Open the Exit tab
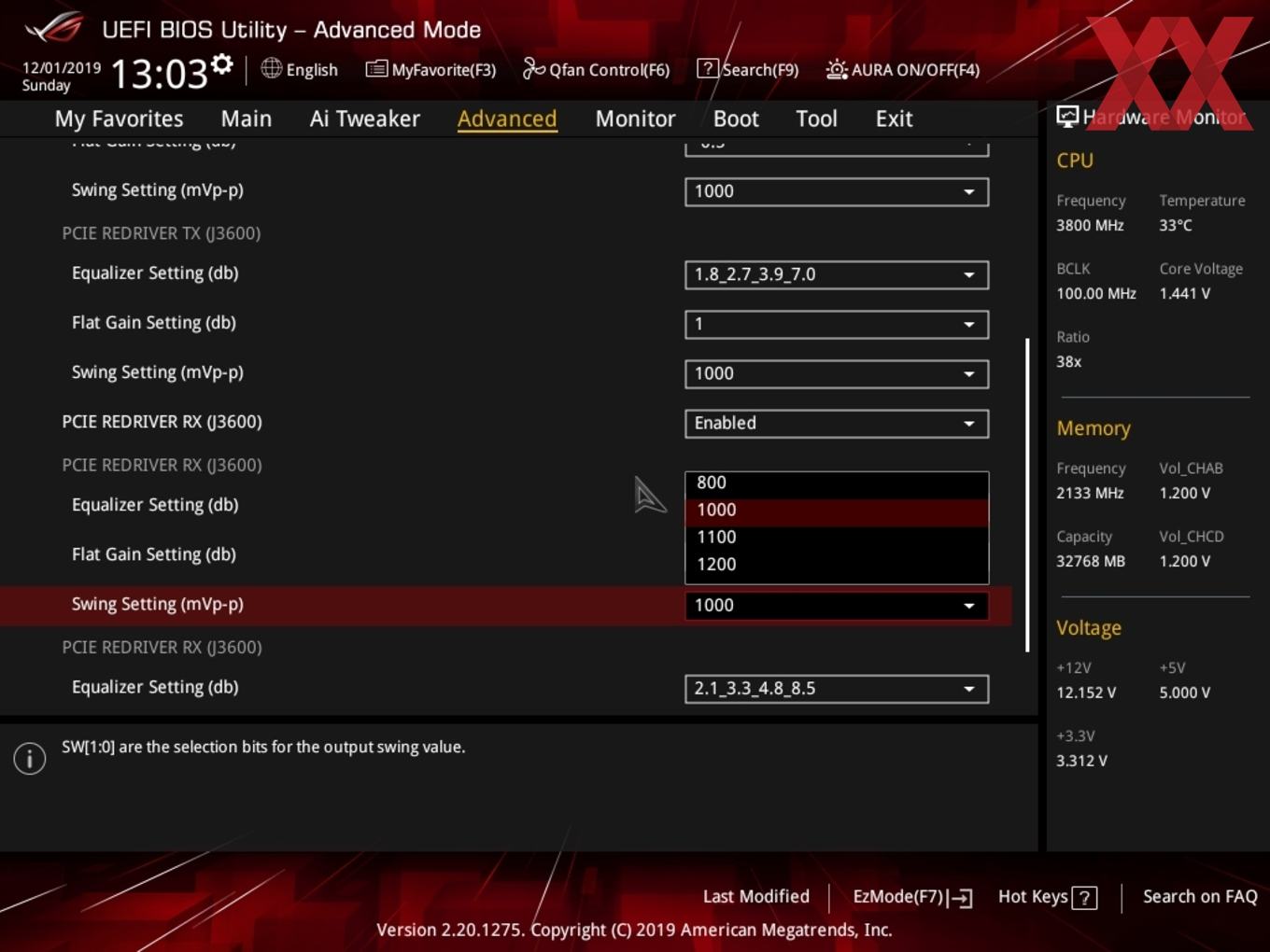Image resolution: width=1270 pixels, height=952 pixels. 894,119
